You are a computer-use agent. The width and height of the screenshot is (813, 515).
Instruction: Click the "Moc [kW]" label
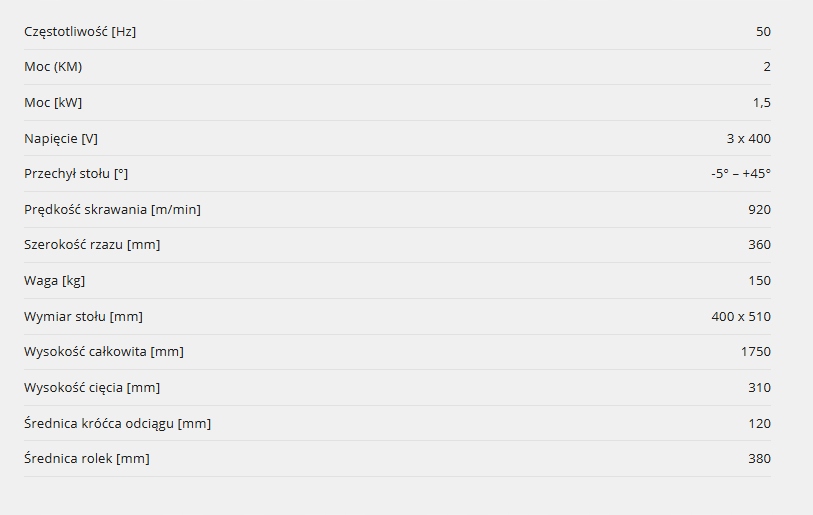pos(53,102)
